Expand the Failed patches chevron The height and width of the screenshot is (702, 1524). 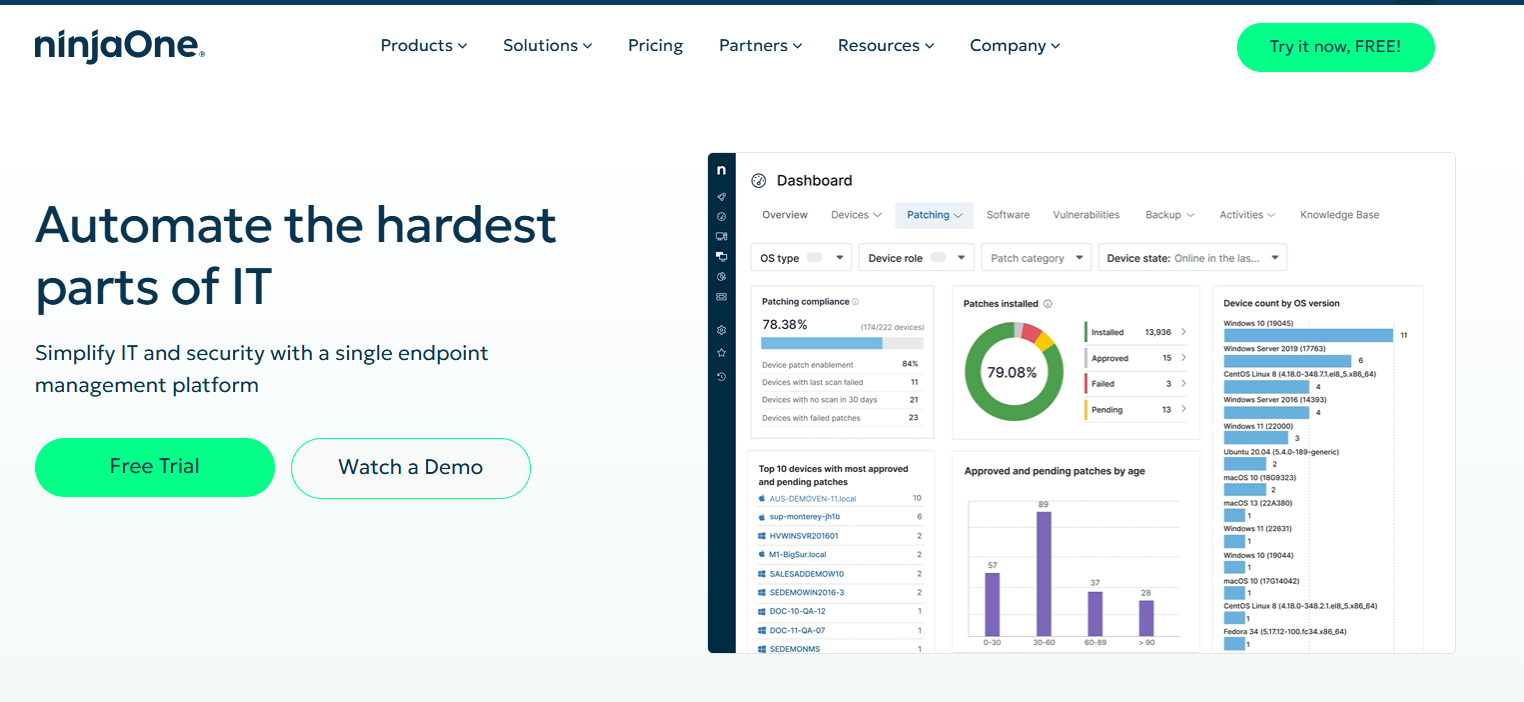point(1184,384)
